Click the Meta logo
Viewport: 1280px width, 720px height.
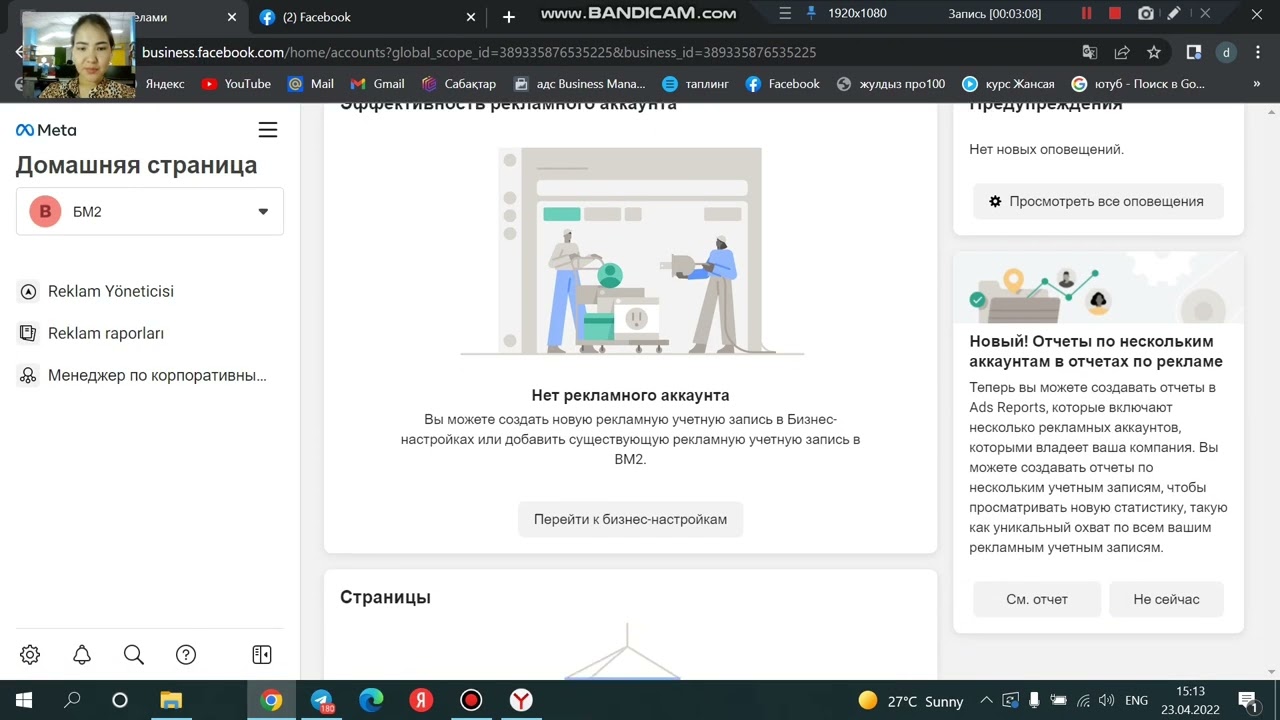[46, 130]
